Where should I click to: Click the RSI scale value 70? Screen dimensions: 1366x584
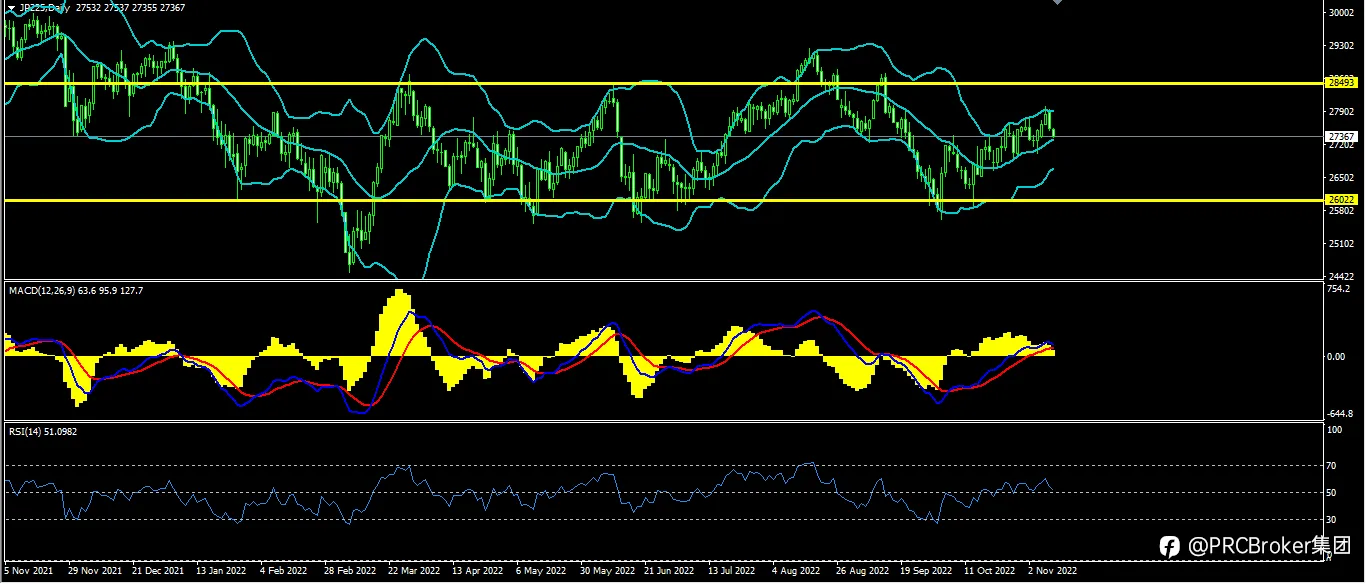[x=1332, y=466]
